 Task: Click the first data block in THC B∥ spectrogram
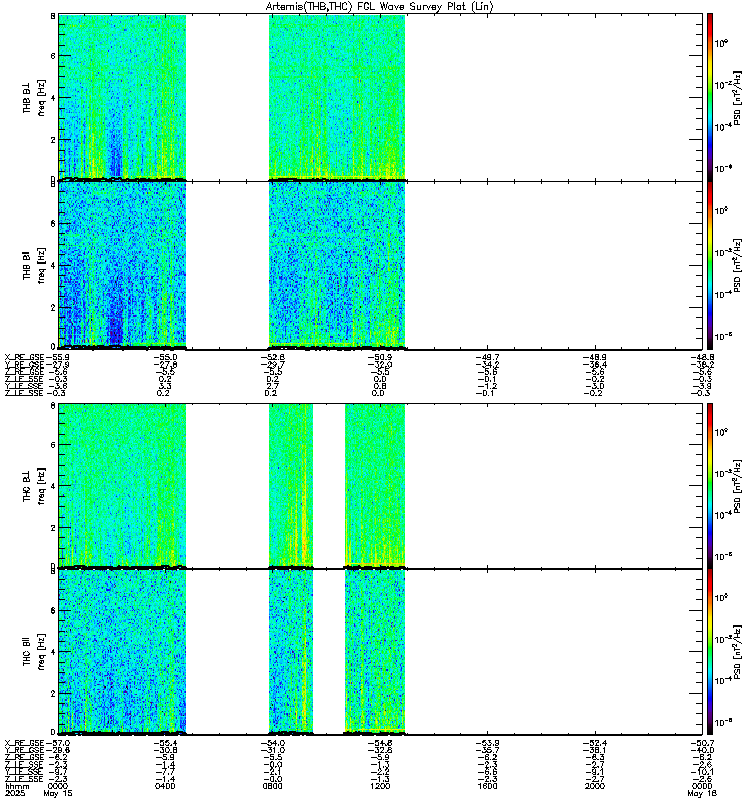[x=122, y=652]
